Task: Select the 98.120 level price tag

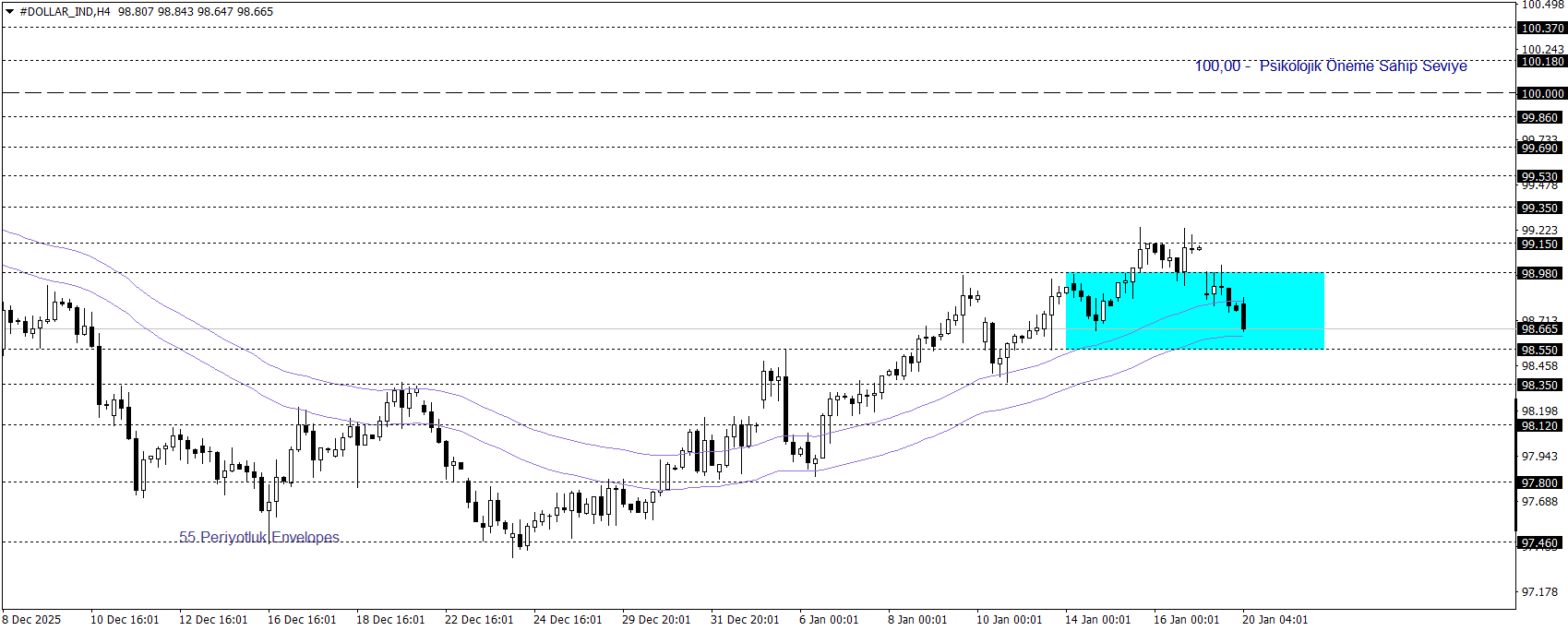Action: coord(1540,426)
